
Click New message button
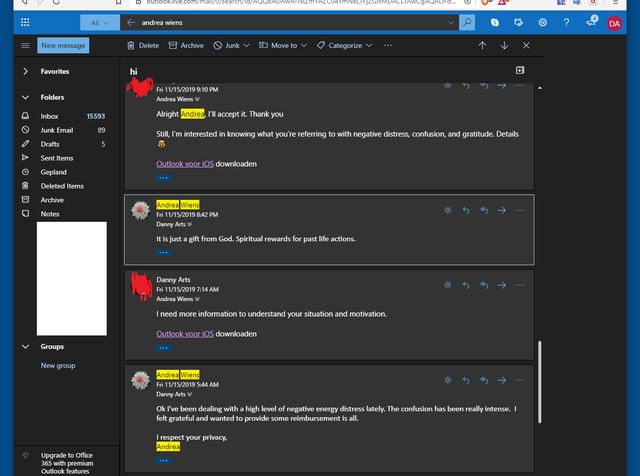[x=63, y=45]
